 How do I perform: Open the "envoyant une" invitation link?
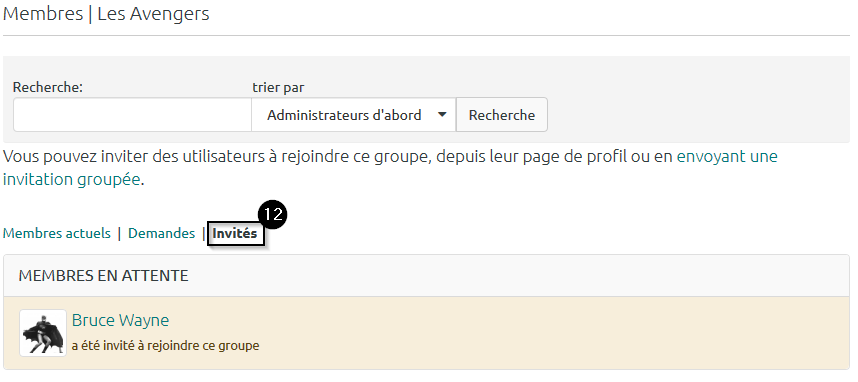[727, 157]
